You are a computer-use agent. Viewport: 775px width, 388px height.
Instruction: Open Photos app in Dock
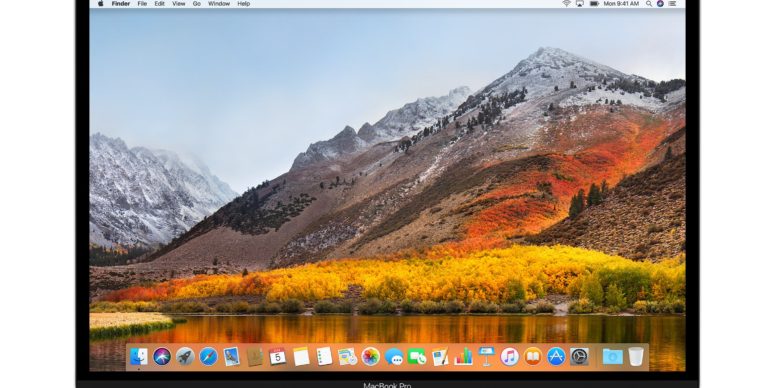(371, 356)
